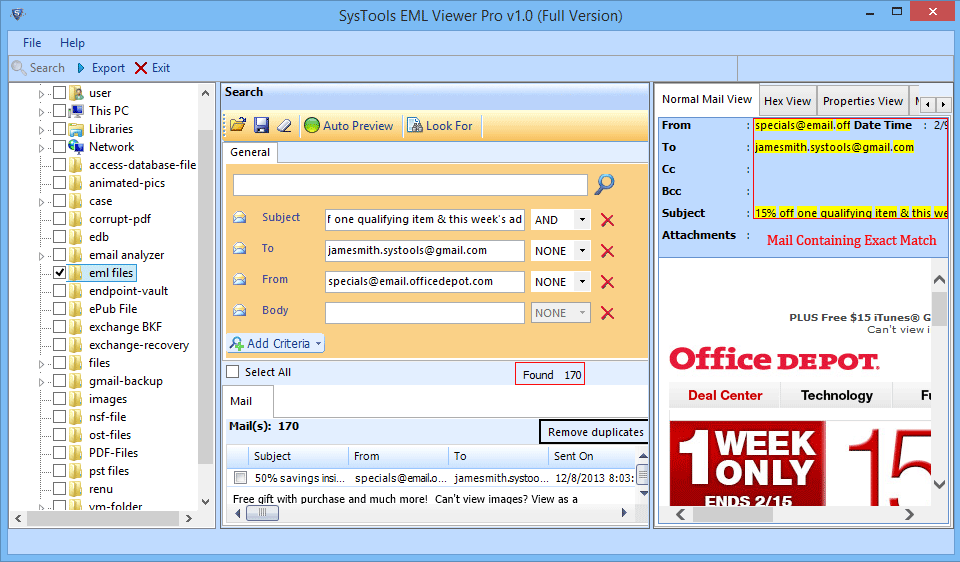Select Normal Mail View tab
This screenshot has height=562, width=960.
click(707, 99)
